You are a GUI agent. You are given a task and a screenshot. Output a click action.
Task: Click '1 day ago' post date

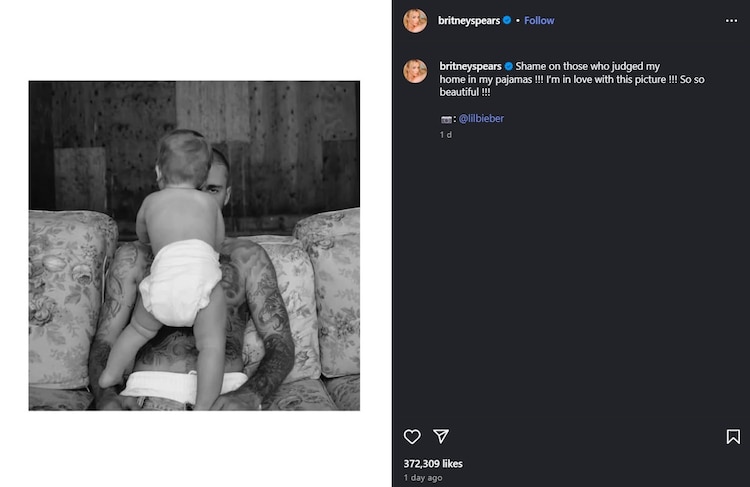pyautogui.click(x=423, y=477)
